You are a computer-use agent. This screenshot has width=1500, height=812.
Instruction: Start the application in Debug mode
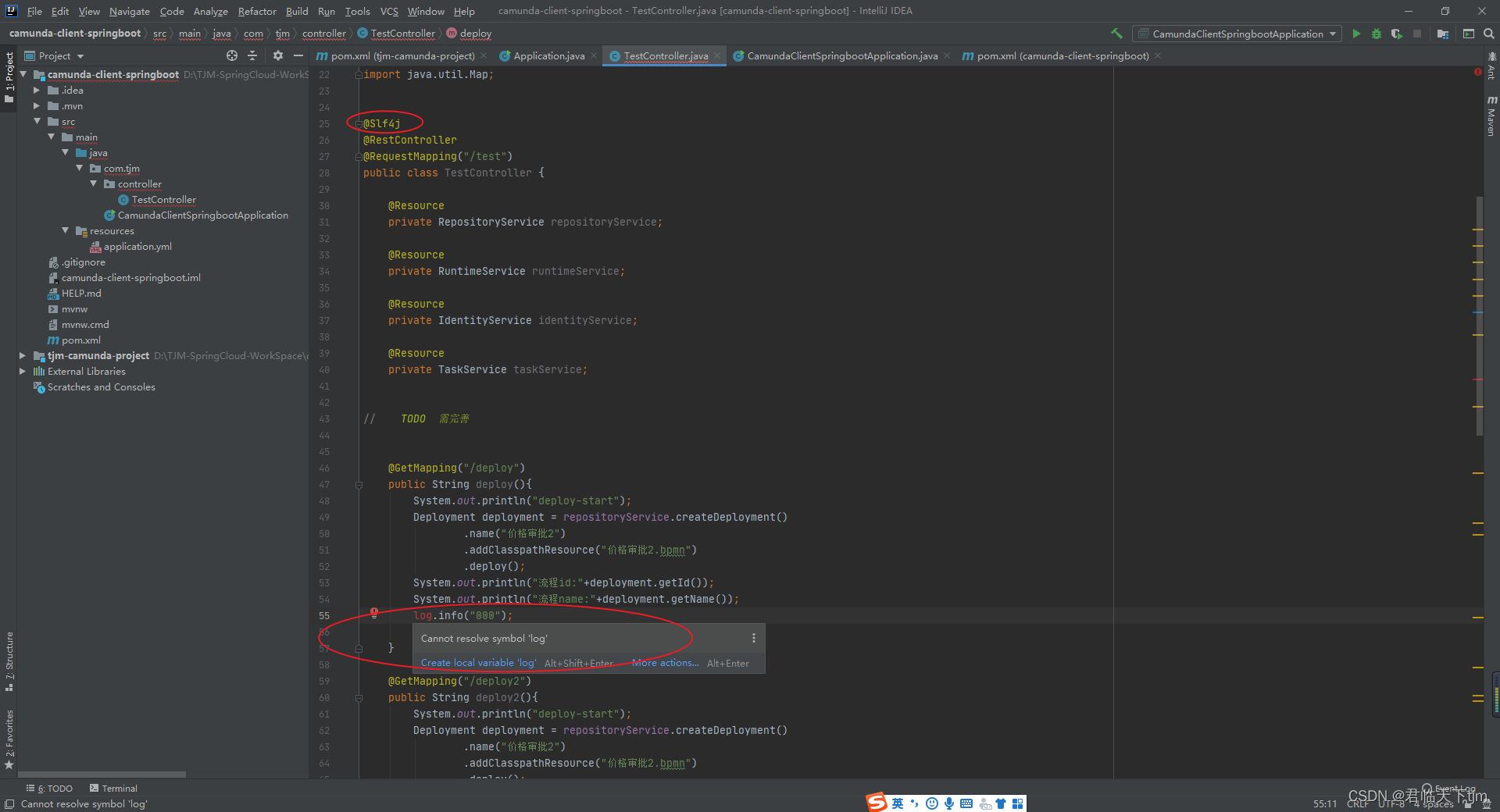pos(1377,34)
